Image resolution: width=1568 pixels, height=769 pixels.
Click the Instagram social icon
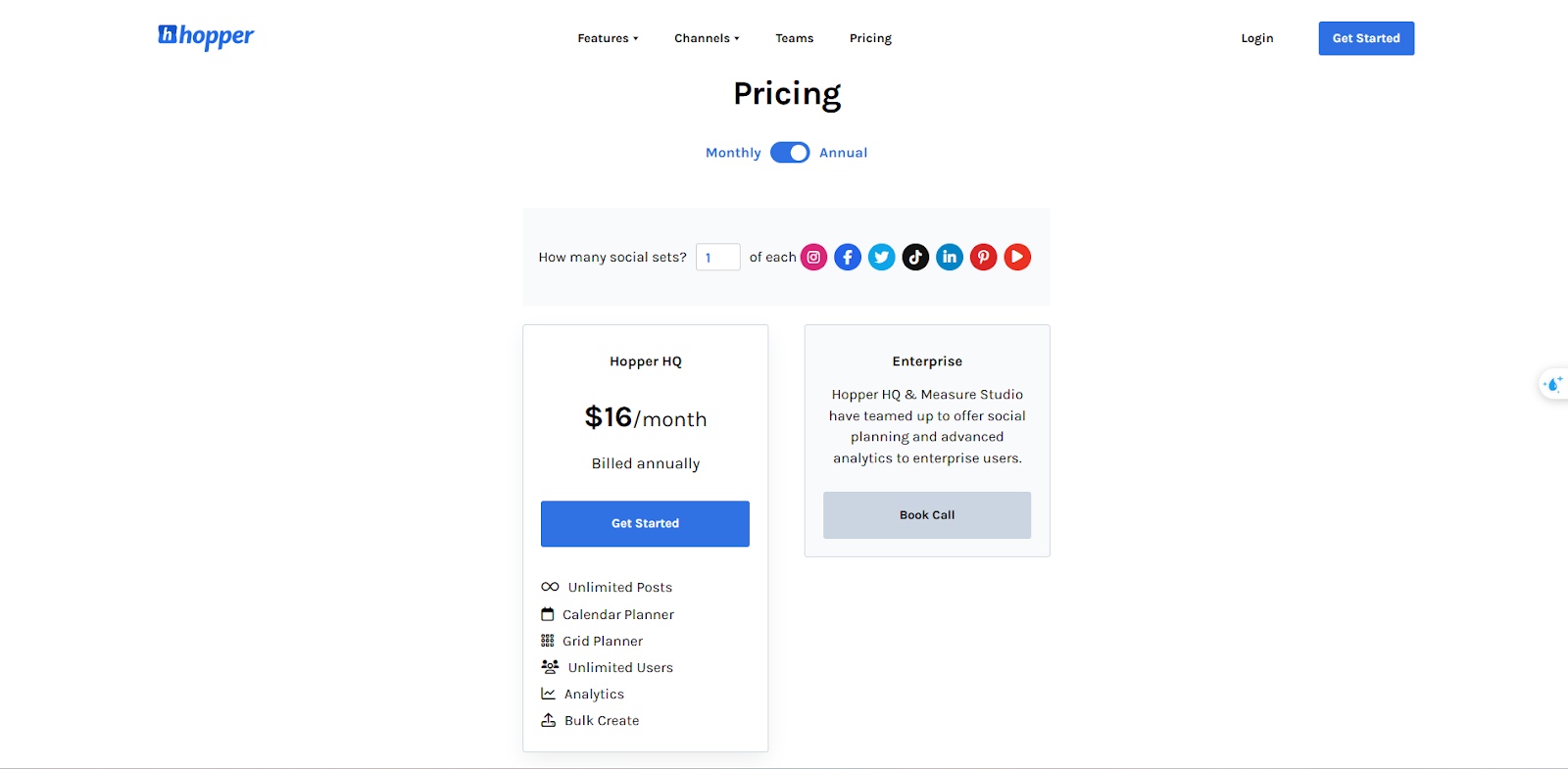point(813,257)
